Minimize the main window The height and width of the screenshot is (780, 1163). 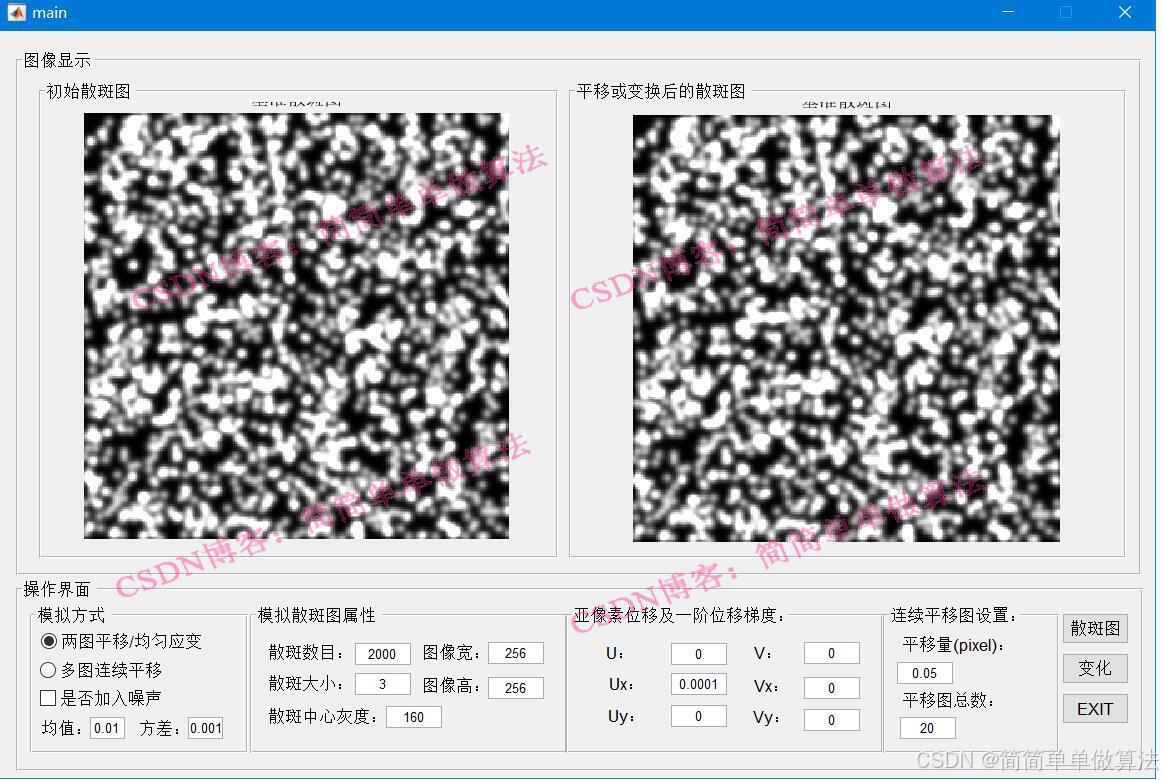coord(1007,12)
